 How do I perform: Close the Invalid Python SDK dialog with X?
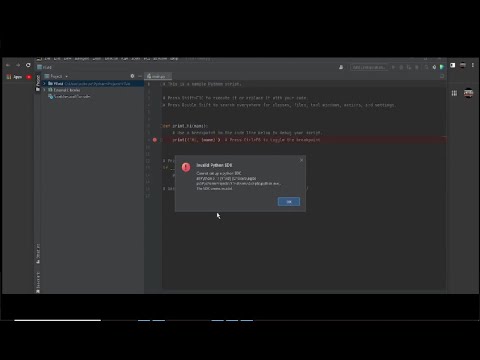(x=301, y=160)
